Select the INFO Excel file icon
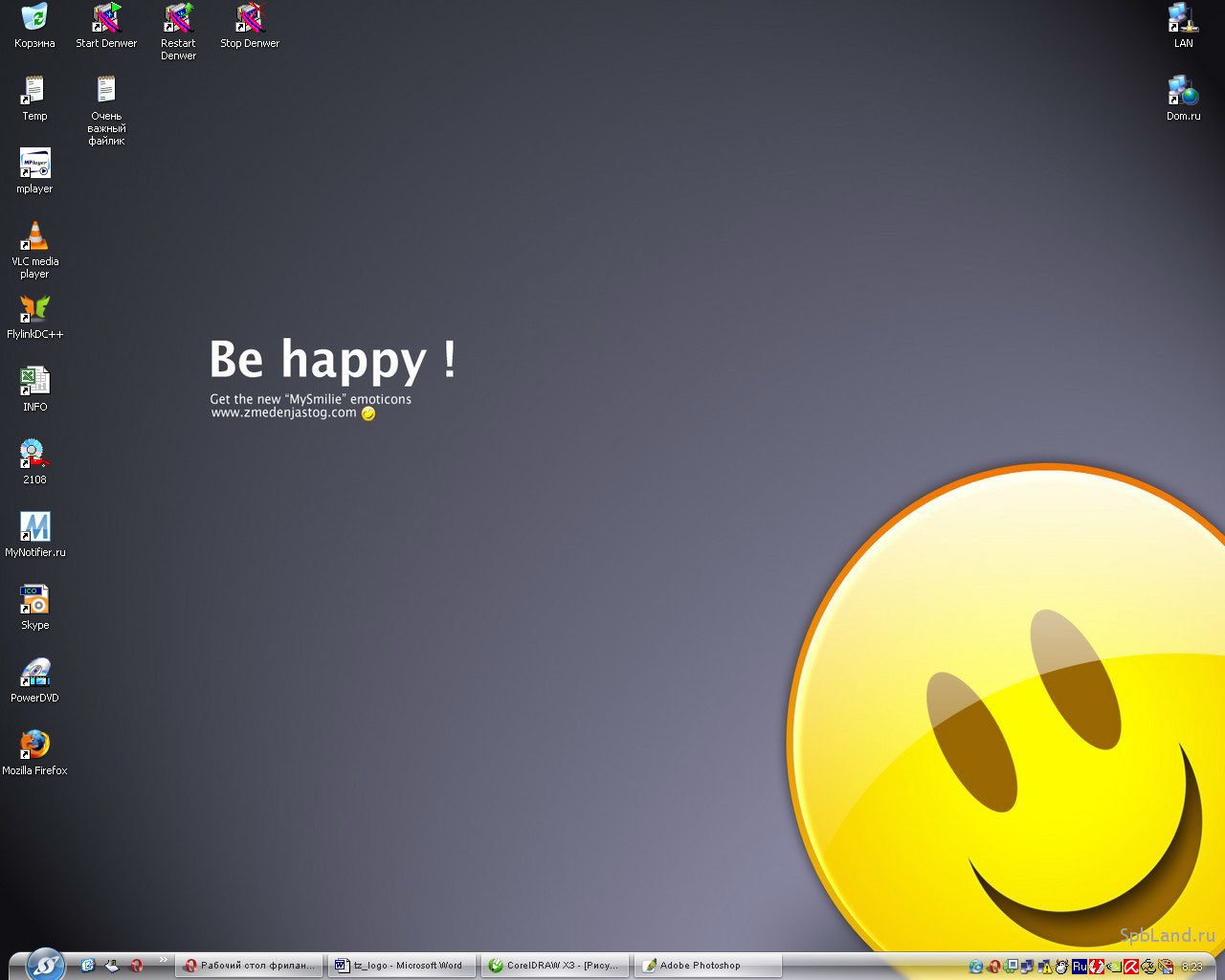The height and width of the screenshot is (980, 1225). [34, 382]
